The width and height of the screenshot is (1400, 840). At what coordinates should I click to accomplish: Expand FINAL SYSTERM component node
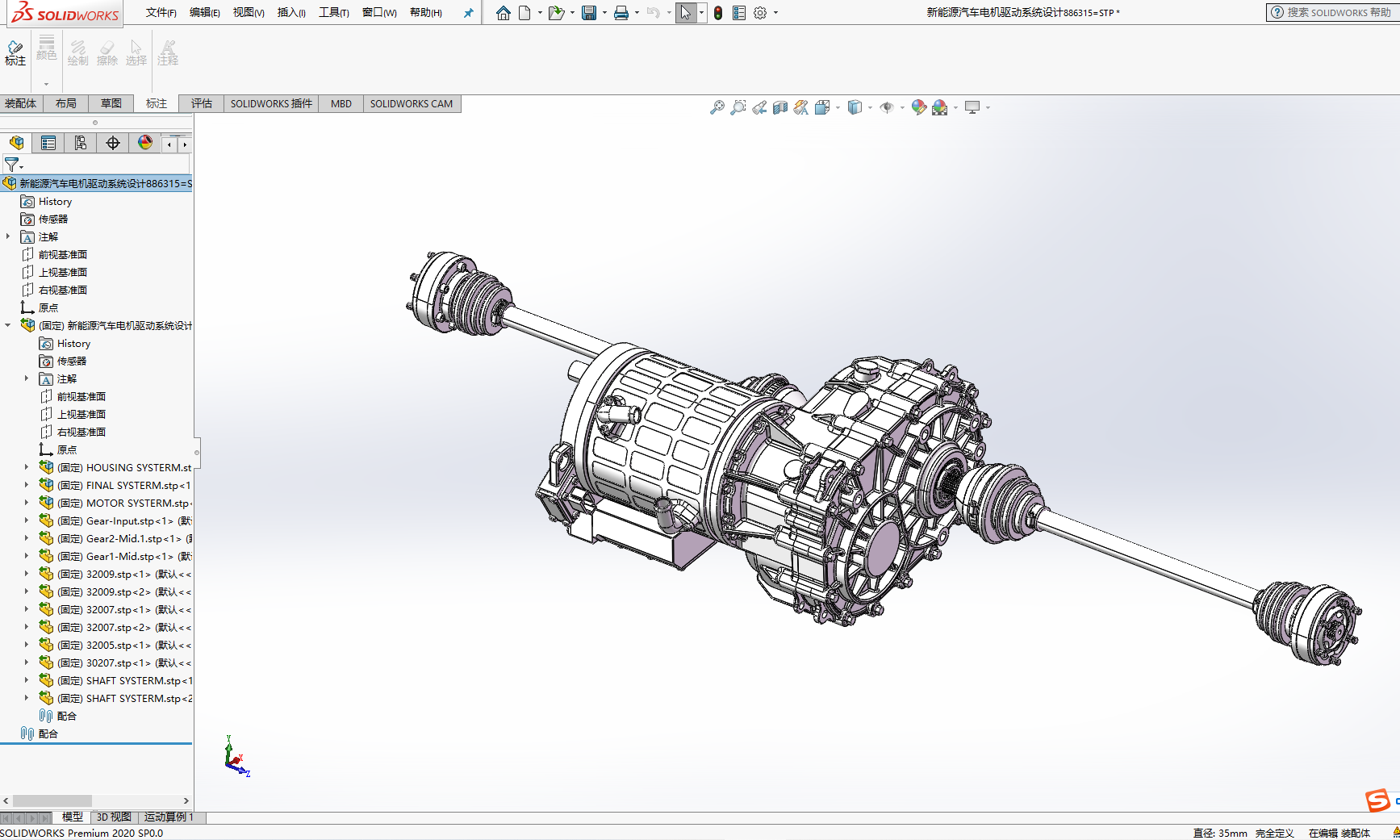(27, 485)
